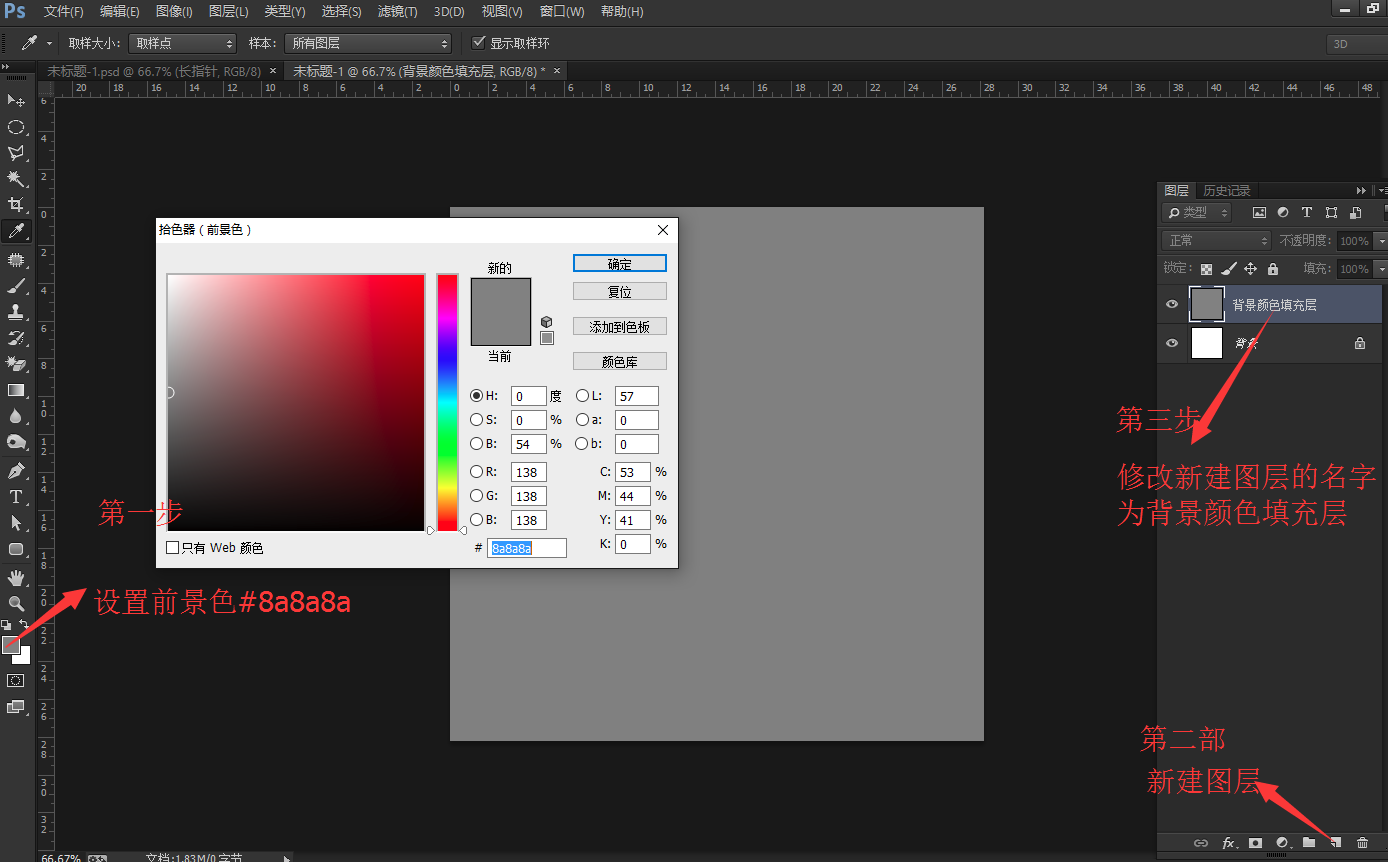The height and width of the screenshot is (862, 1388).
Task: Select the Hand tool
Action: 16,578
